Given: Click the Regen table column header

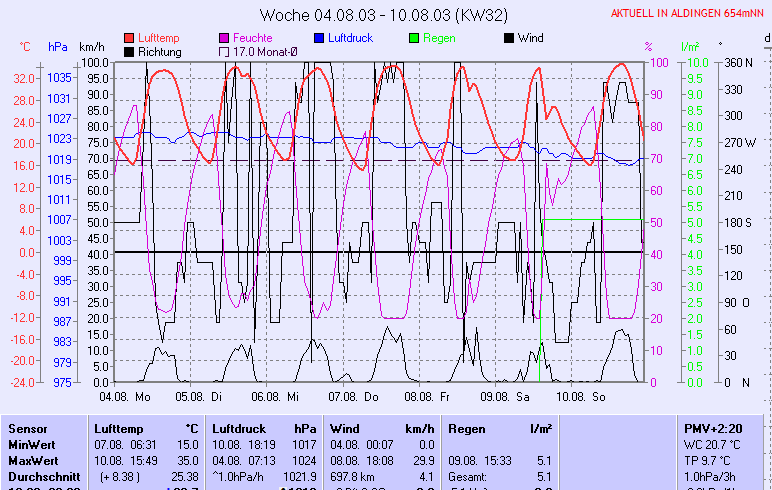Looking at the screenshot, I should pyautogui.click(x=466, y=428).
